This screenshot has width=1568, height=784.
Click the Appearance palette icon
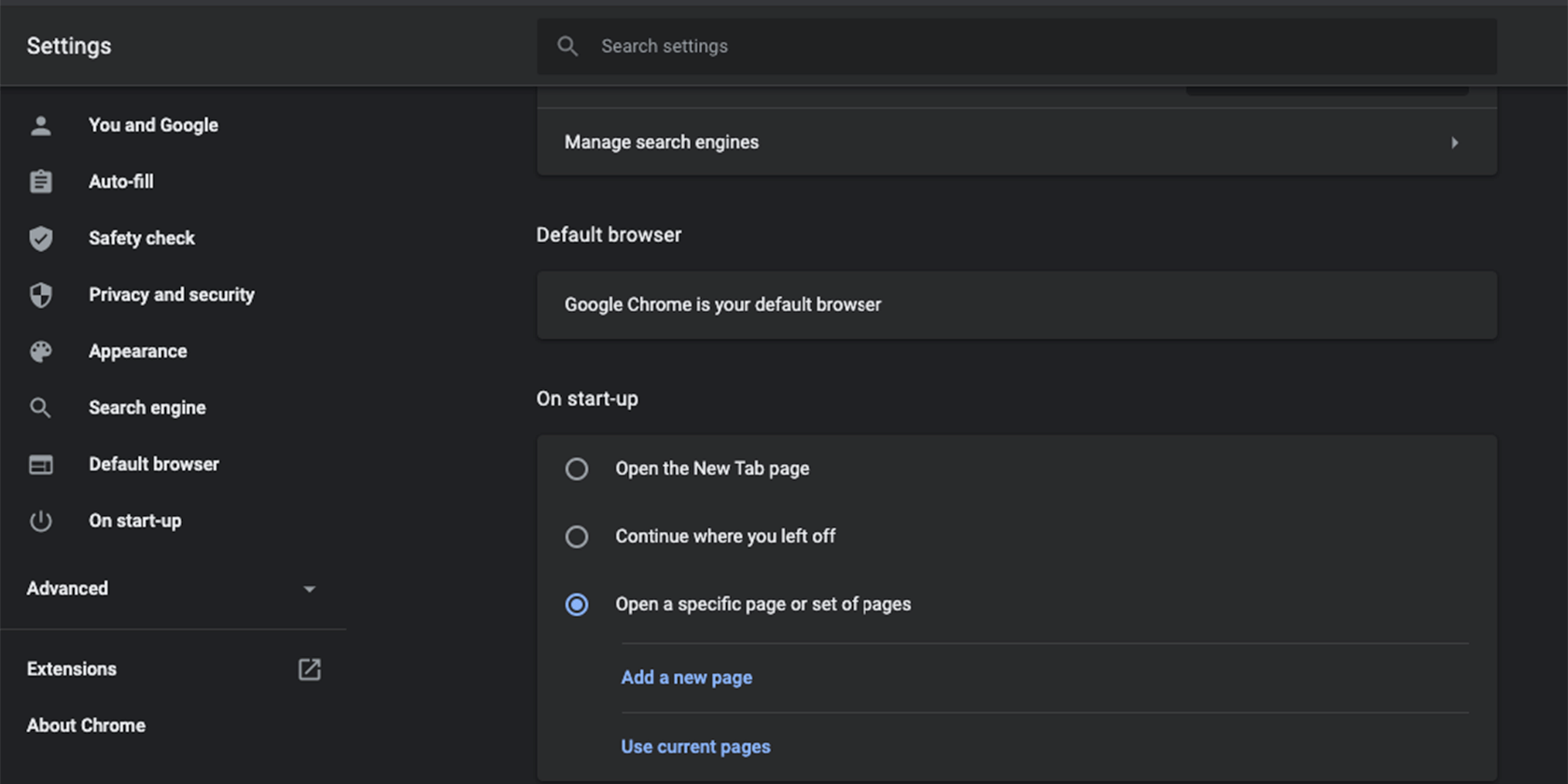tap(40, 352)
